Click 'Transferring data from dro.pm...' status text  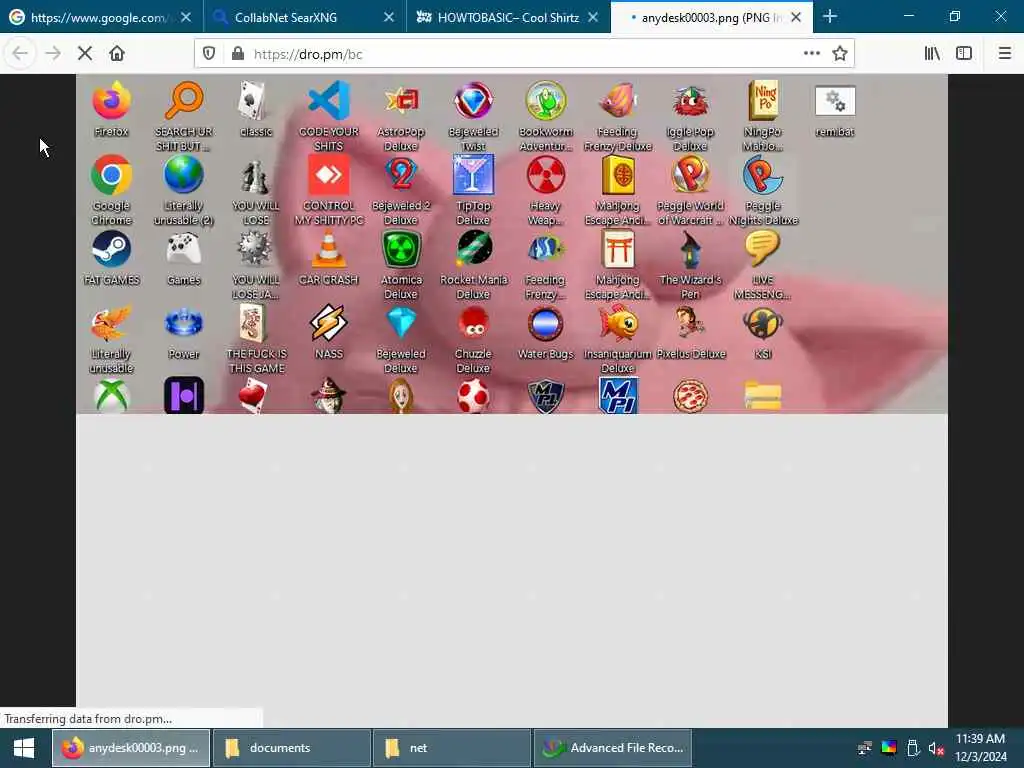(x=88, y=718)
